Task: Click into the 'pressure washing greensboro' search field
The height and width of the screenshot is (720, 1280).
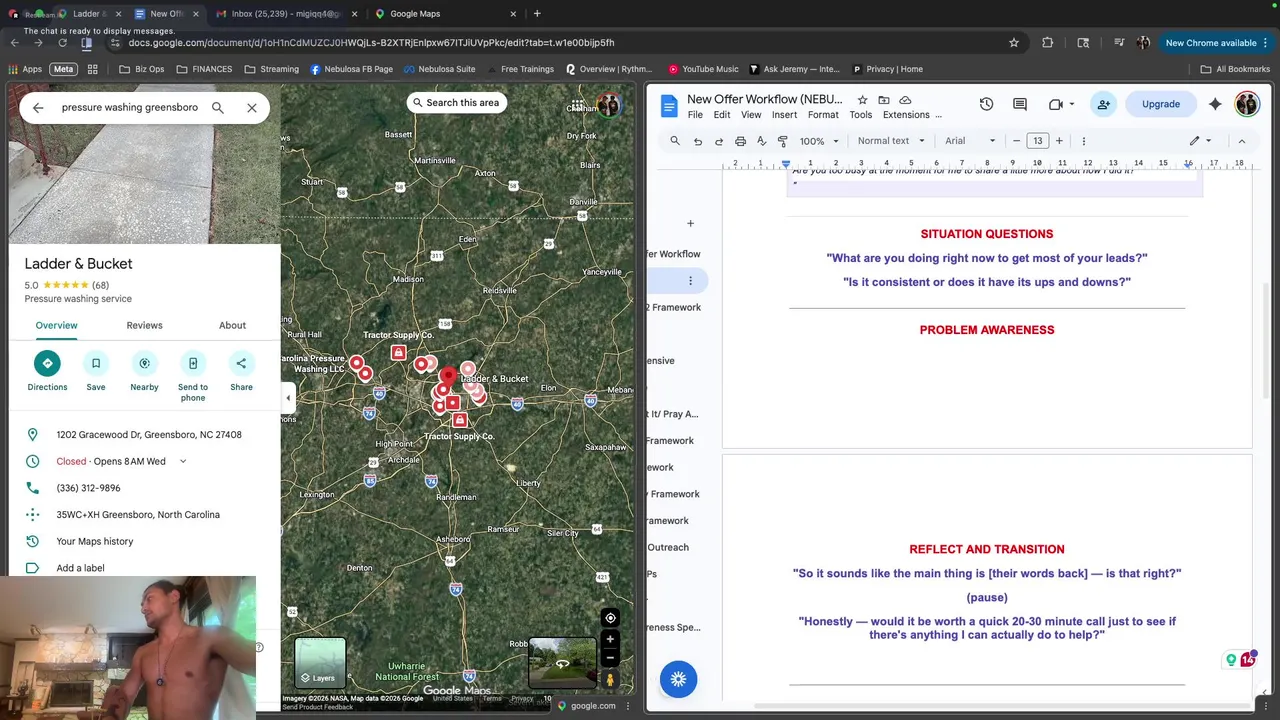Action: [x=130, y=107]
